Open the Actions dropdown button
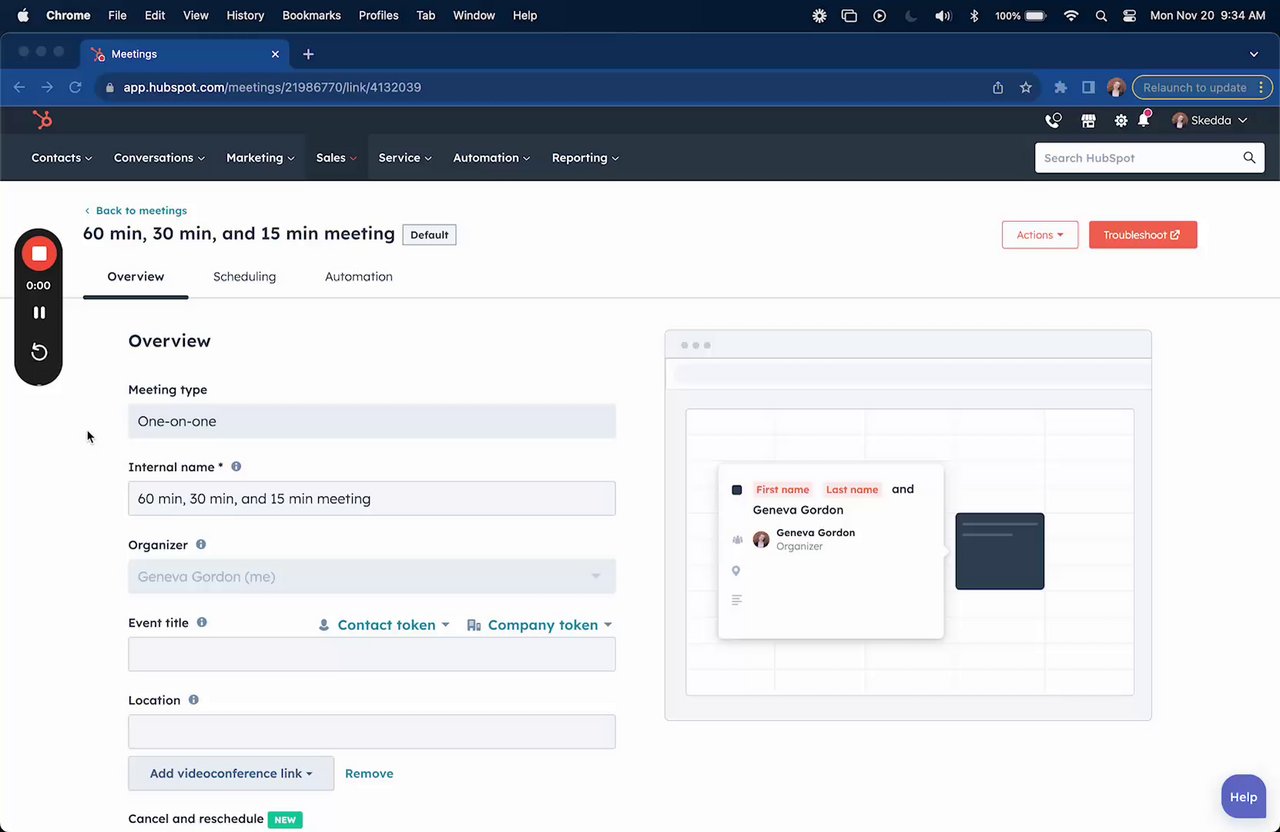The image size is (1280, 832). 1040,235
